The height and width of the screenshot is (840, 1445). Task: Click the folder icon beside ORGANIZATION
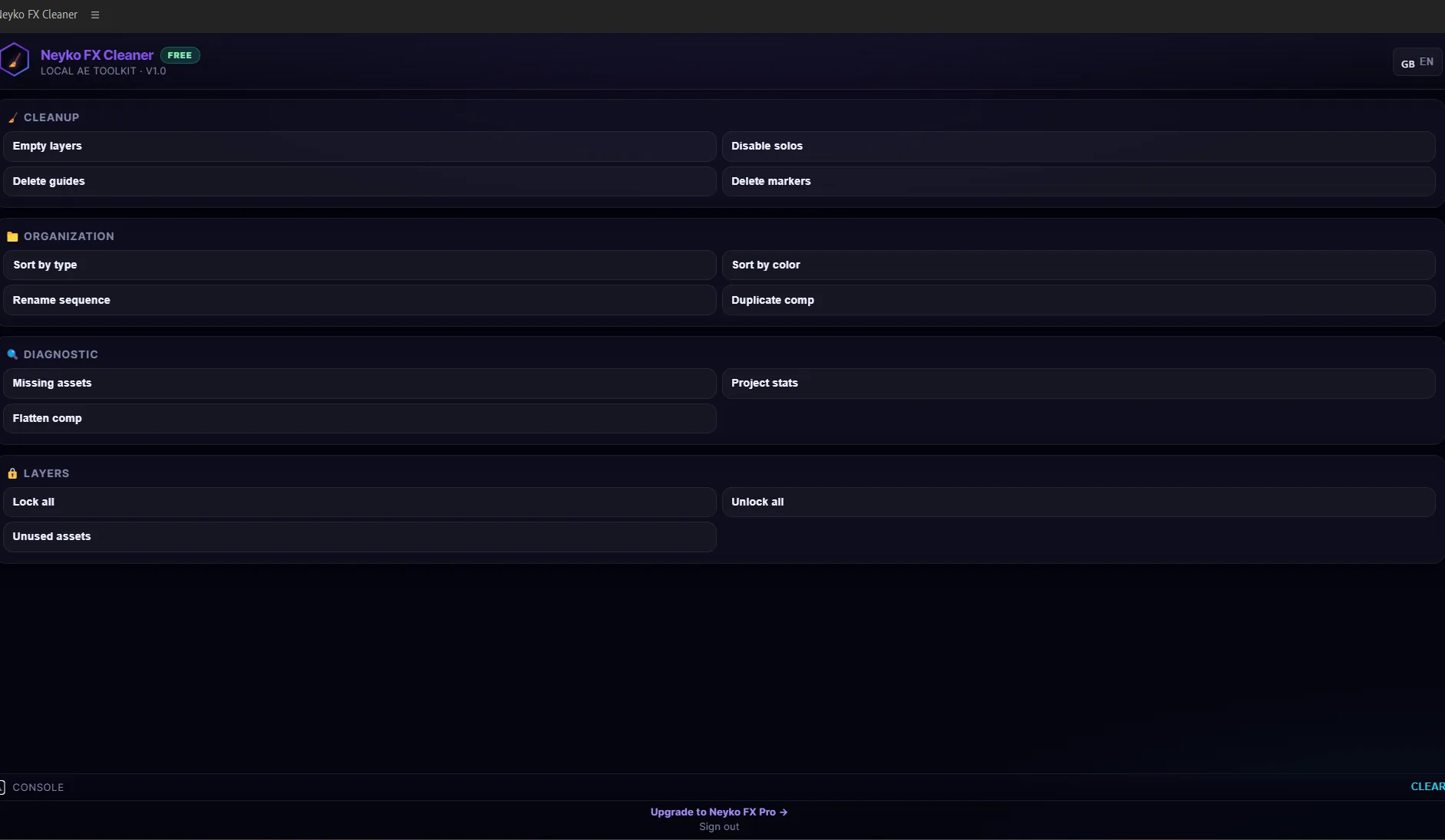click(12, 236)
